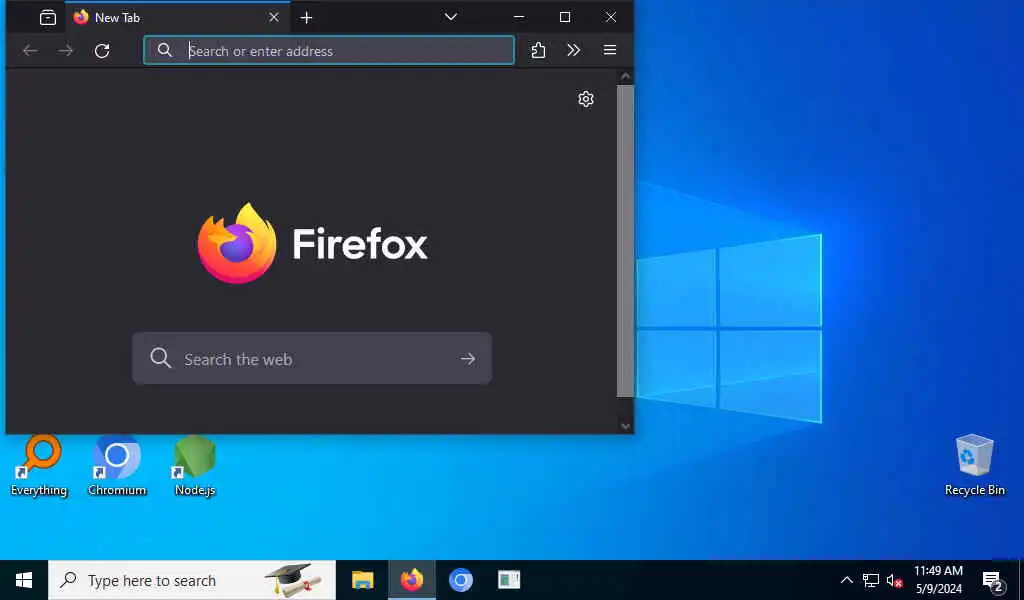Personalize new tab with gear icon
This screenshot has width=1024, height=600.
tap(586, 99)
